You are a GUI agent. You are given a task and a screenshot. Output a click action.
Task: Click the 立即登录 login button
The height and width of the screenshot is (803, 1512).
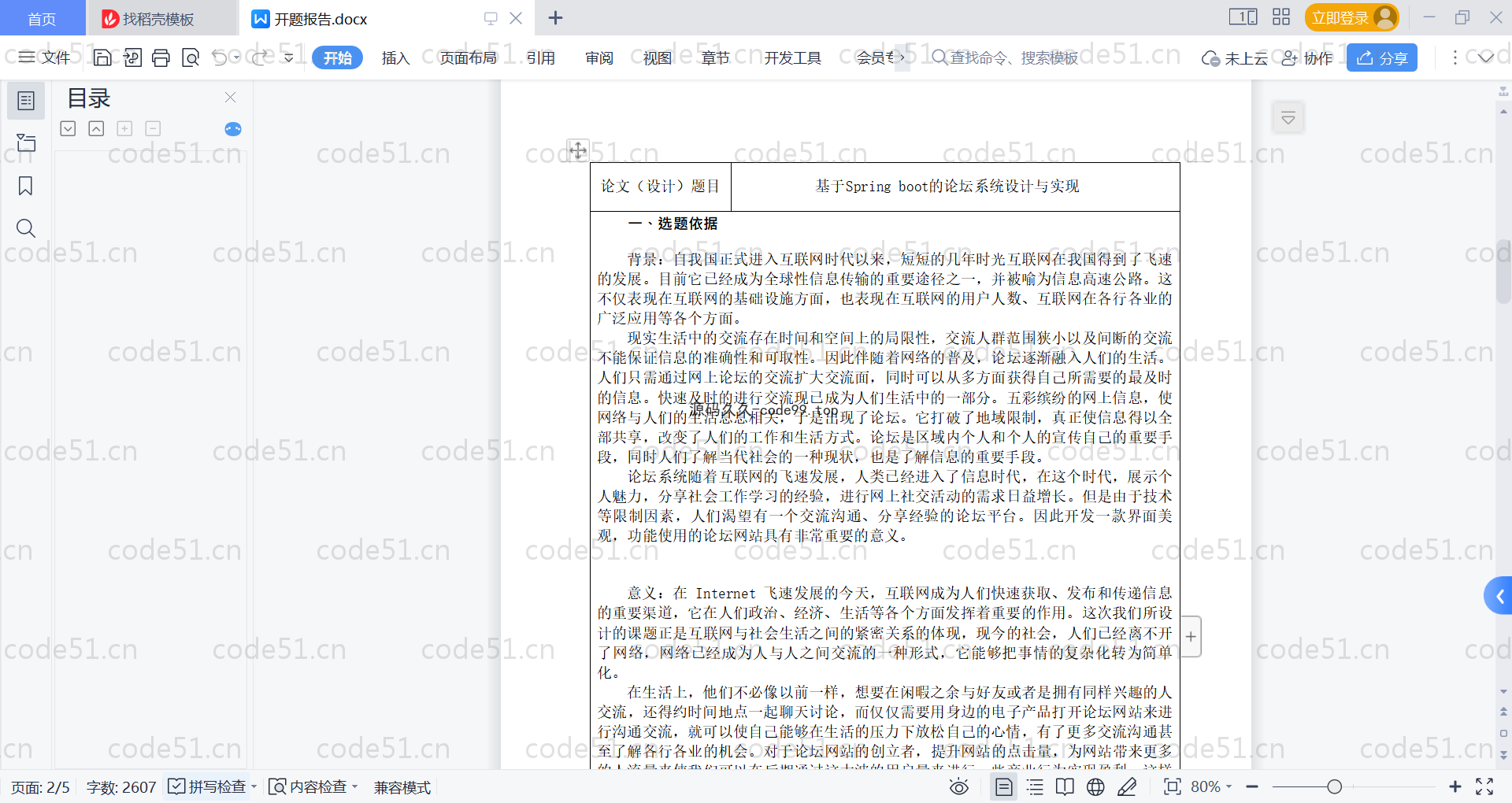tap(1351, 17)
